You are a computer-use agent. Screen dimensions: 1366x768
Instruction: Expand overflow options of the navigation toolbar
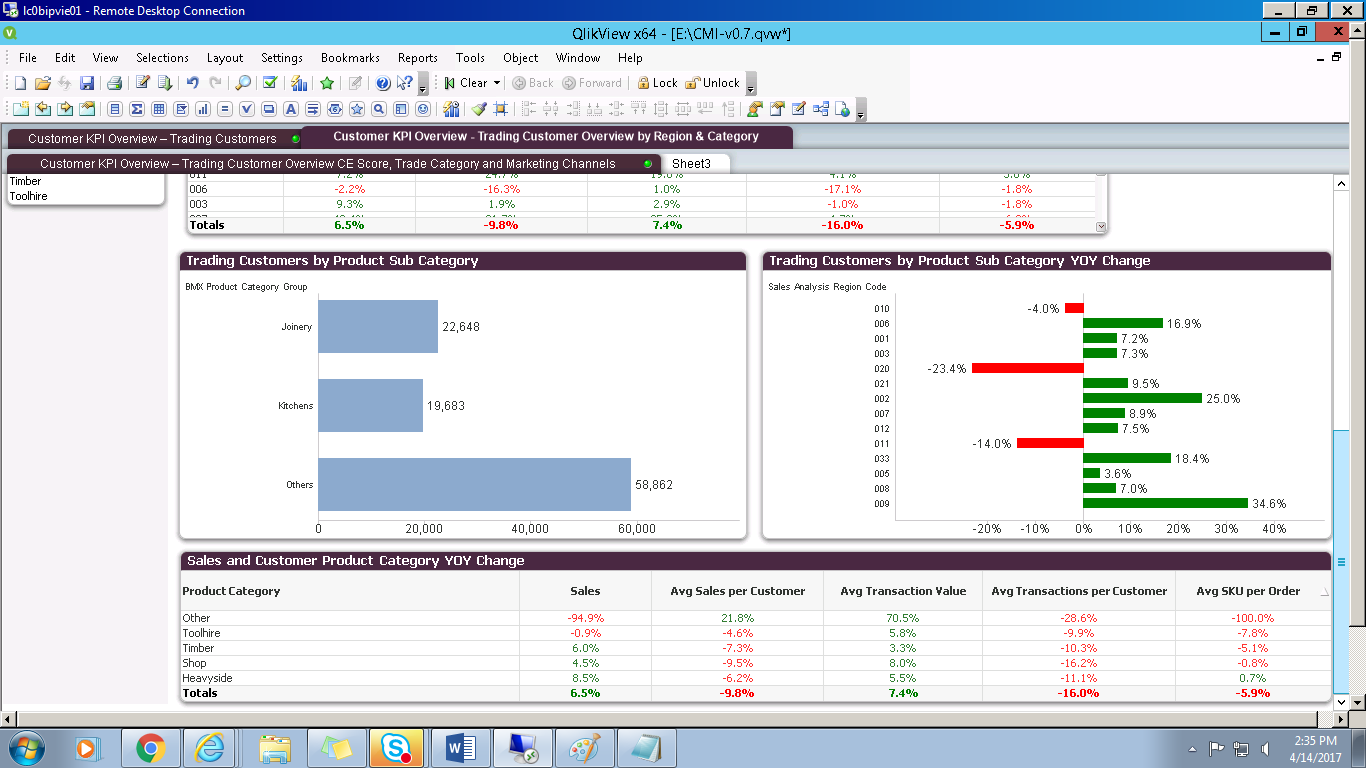point(751,84)
